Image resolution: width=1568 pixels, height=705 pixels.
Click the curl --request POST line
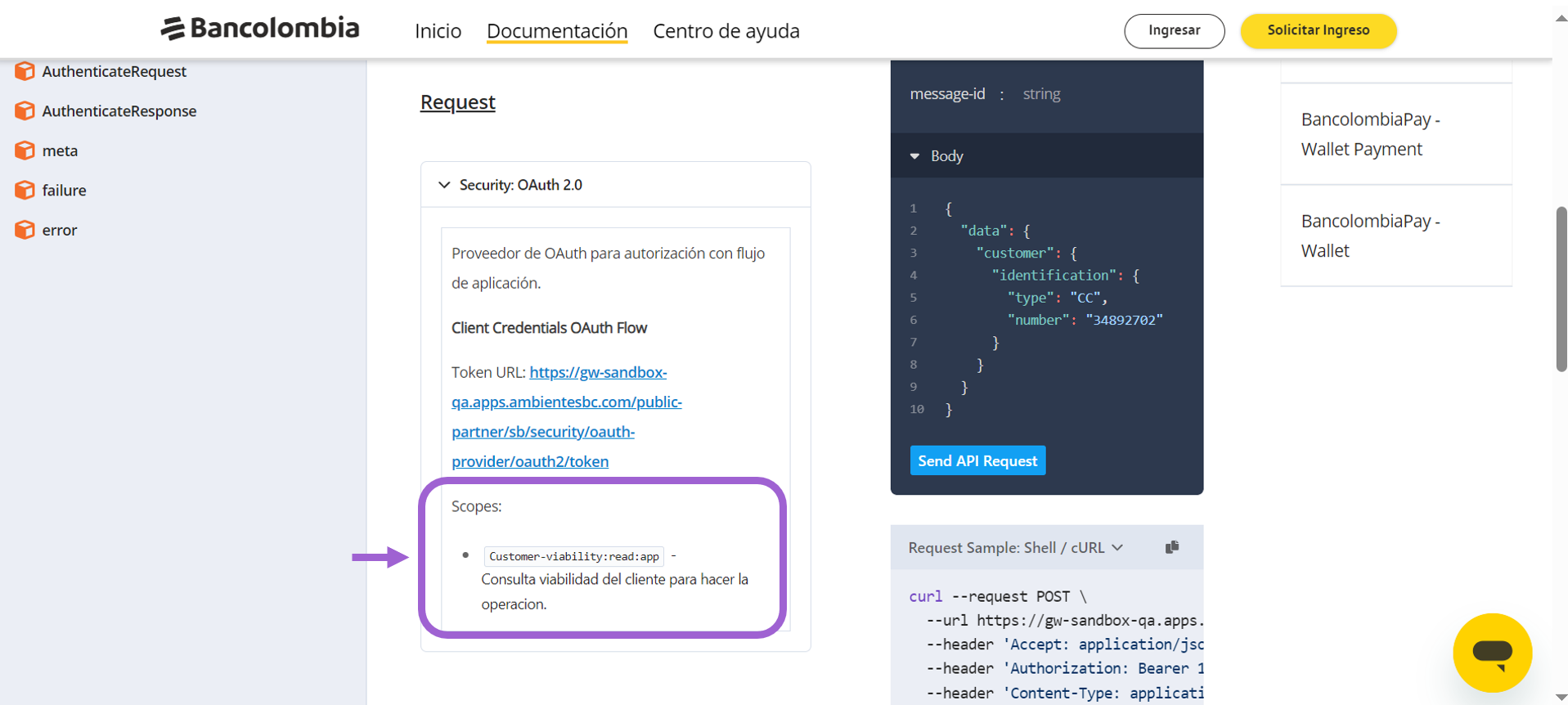(x=998, y=596)
